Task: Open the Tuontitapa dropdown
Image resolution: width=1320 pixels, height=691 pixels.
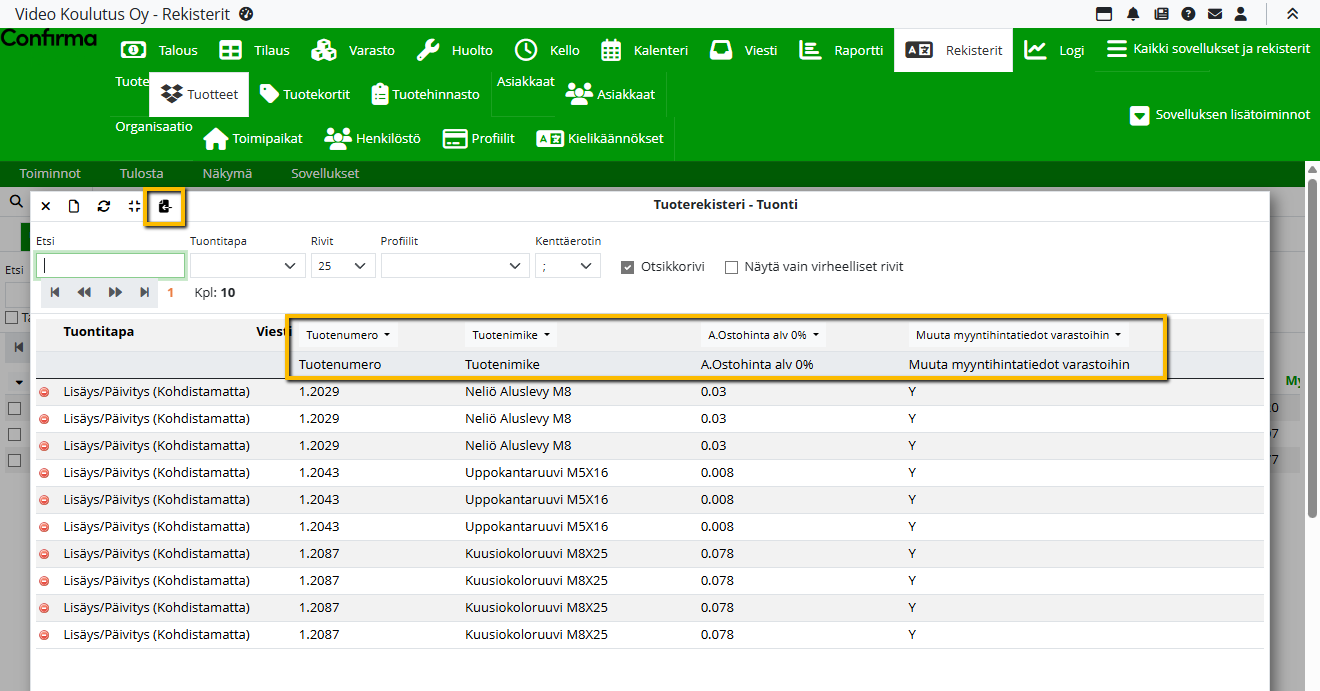Action: point(248,266)
